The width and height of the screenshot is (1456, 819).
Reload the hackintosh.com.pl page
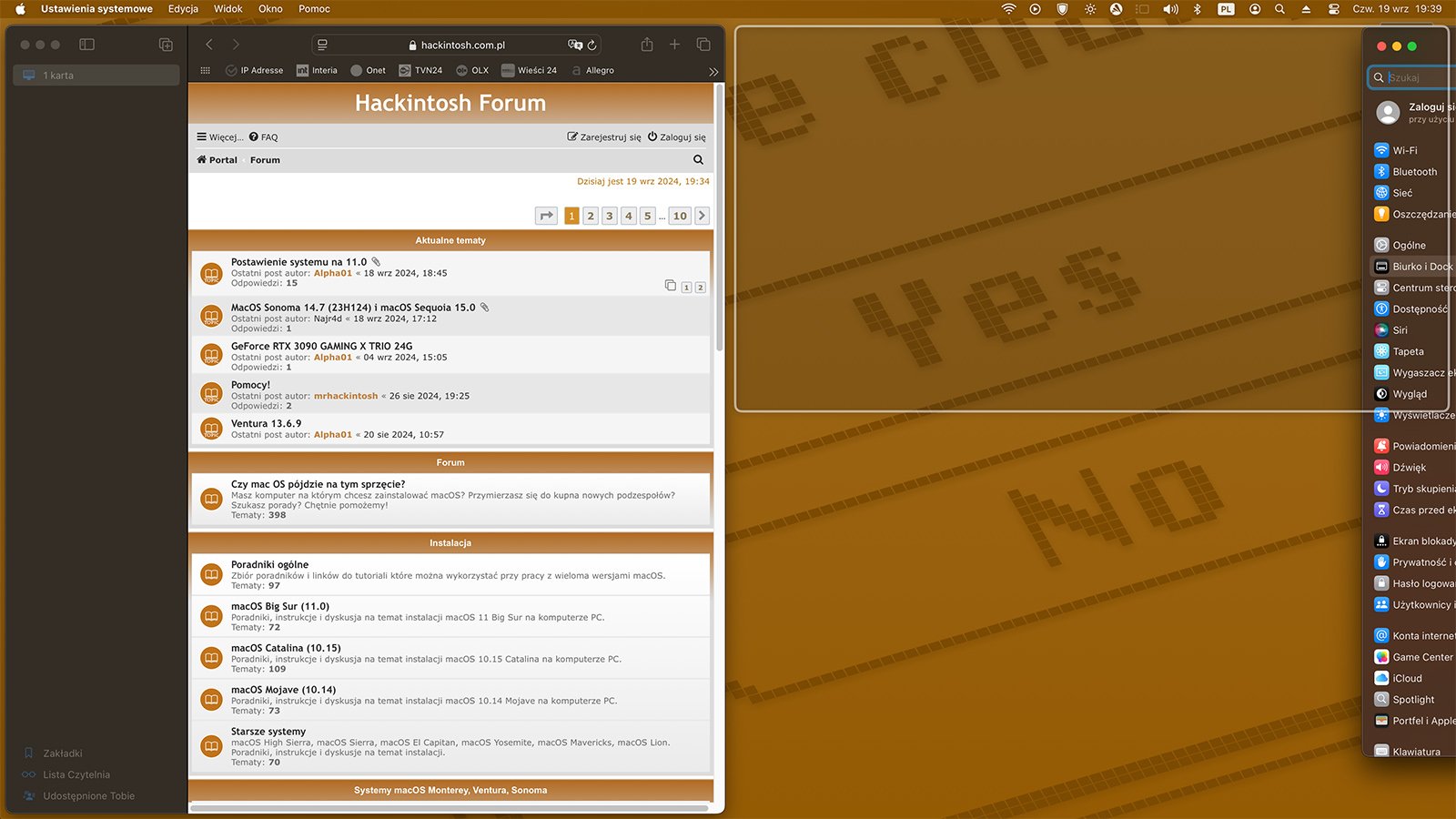point(592,45)
